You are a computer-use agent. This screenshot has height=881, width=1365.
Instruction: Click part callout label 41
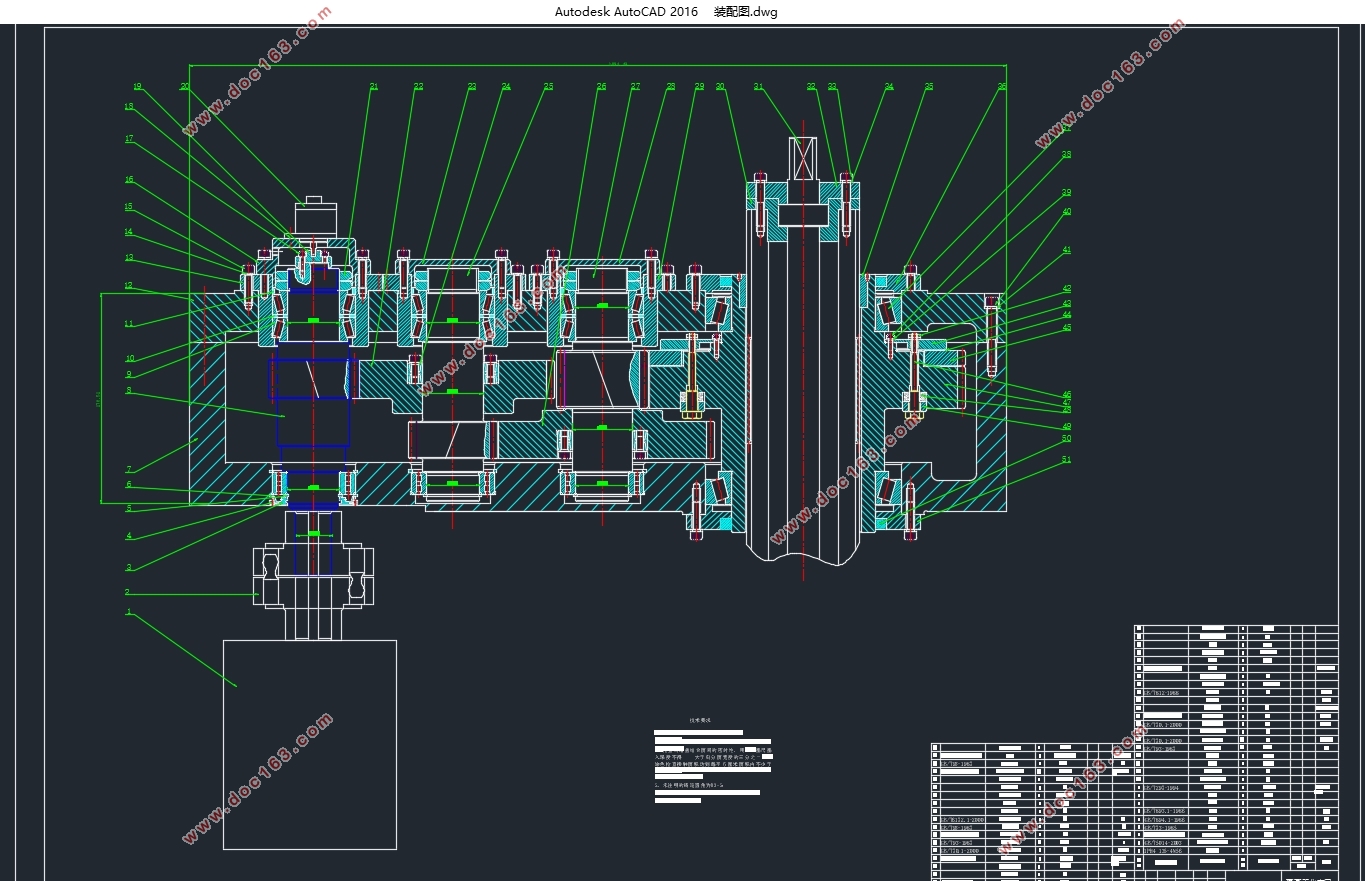point(1067,250)
